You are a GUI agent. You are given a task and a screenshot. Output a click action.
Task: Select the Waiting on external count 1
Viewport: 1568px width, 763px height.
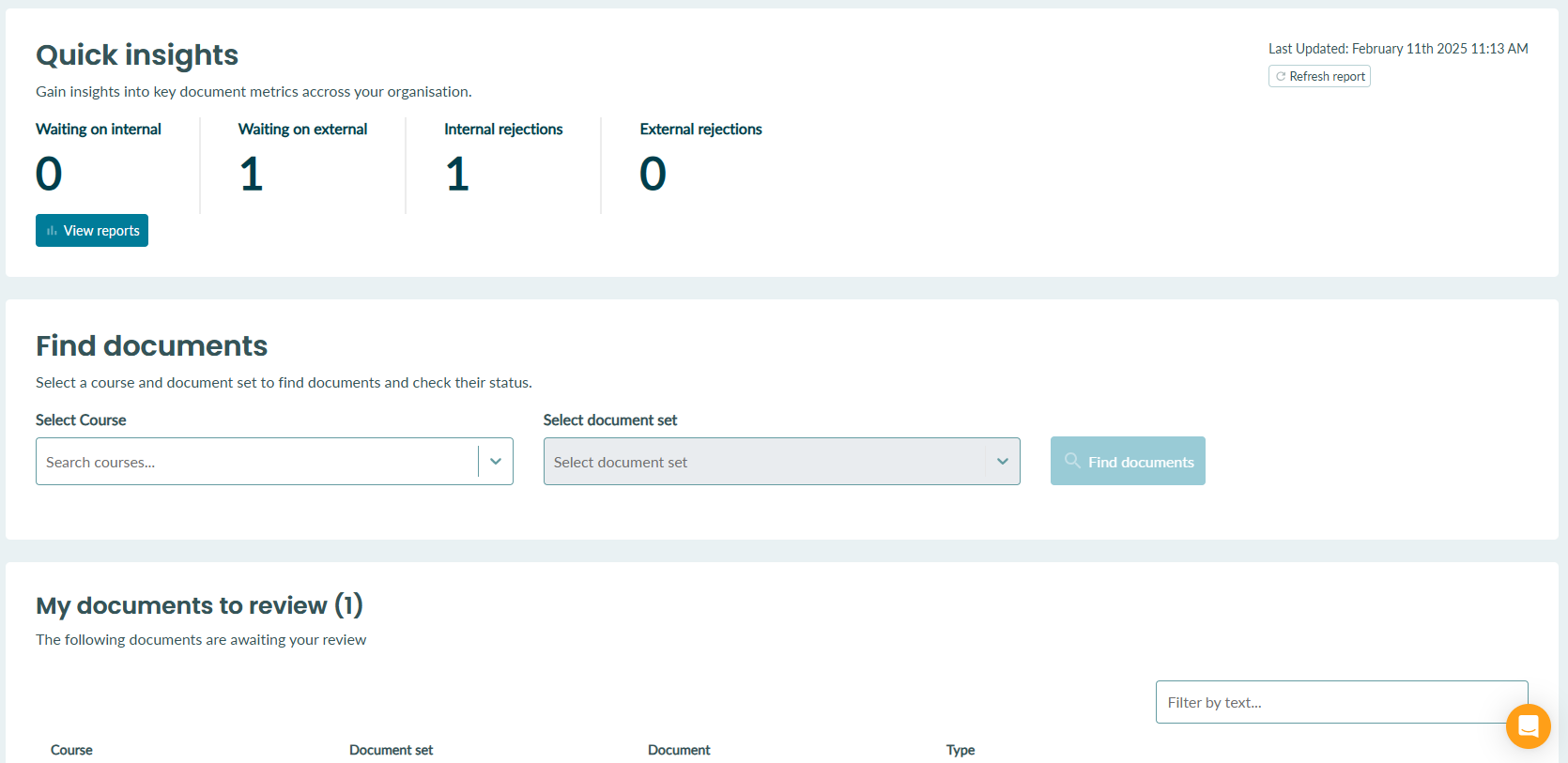click(x=252, y=175)
